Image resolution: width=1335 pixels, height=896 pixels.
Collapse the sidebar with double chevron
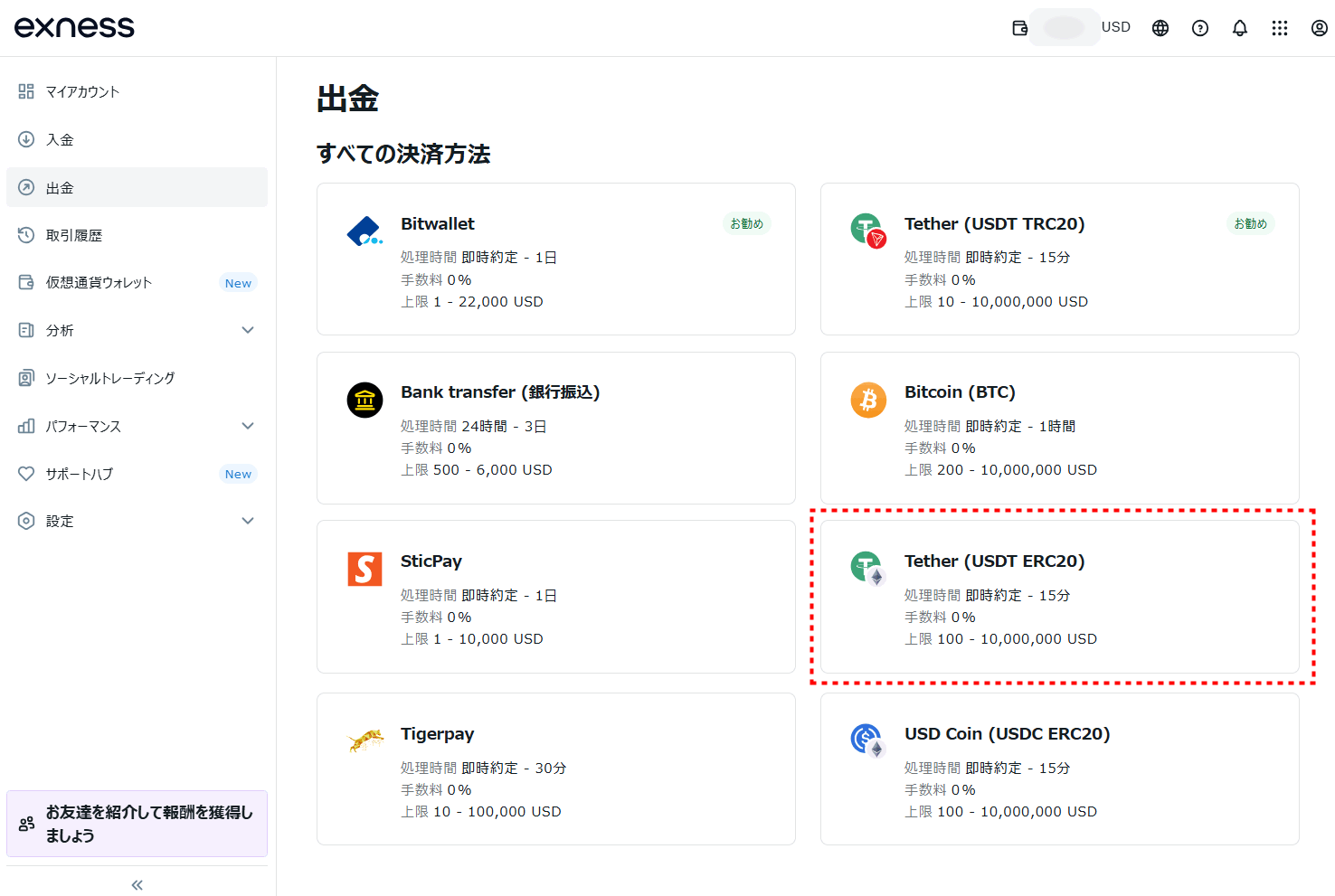click(137, 885)
